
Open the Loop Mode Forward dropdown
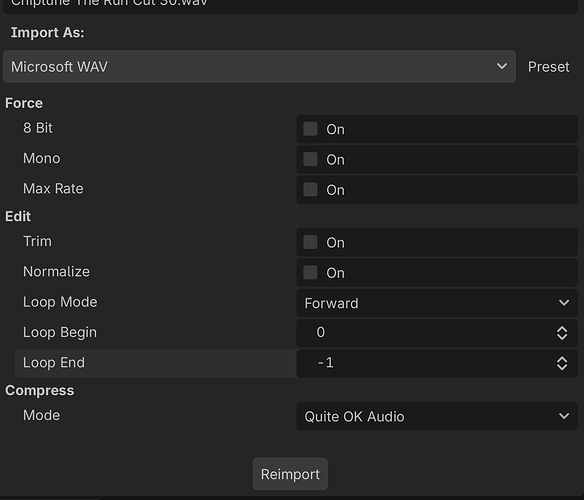[x=437, y=303]
